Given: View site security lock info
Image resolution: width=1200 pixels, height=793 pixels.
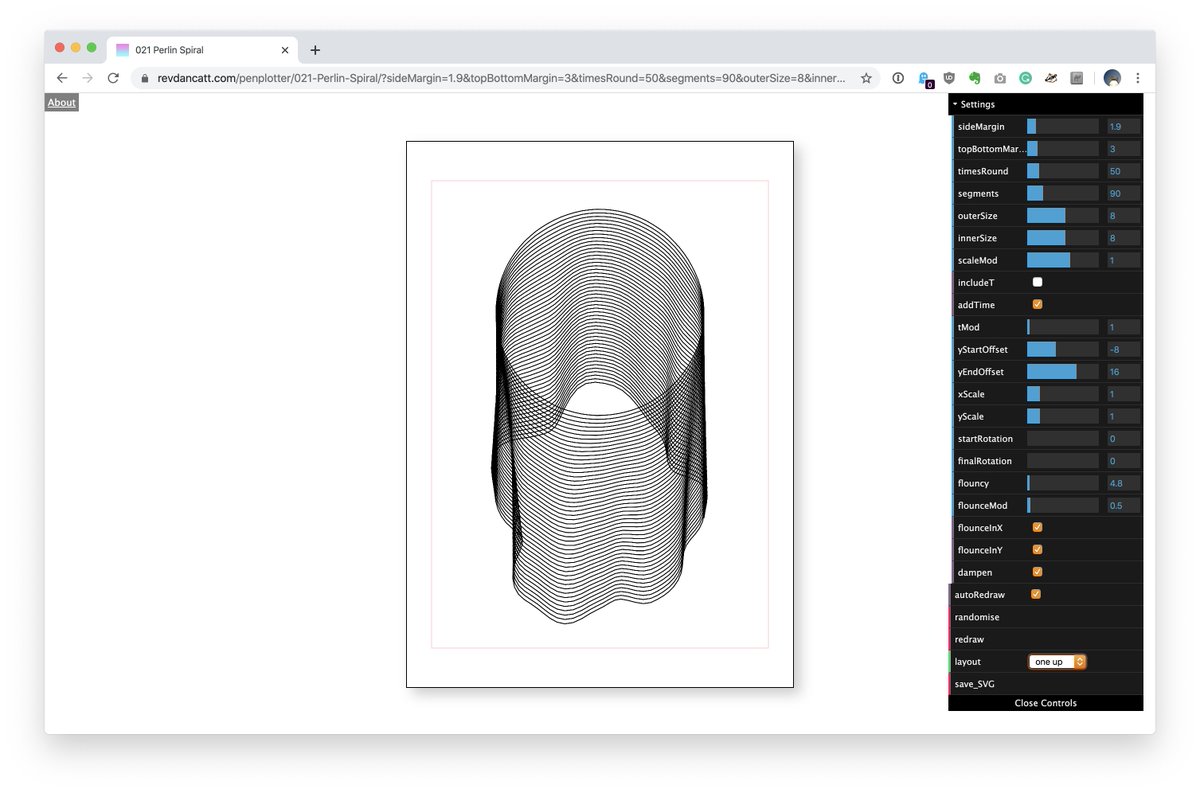Looking at the screenshot, I should (145, 78).
